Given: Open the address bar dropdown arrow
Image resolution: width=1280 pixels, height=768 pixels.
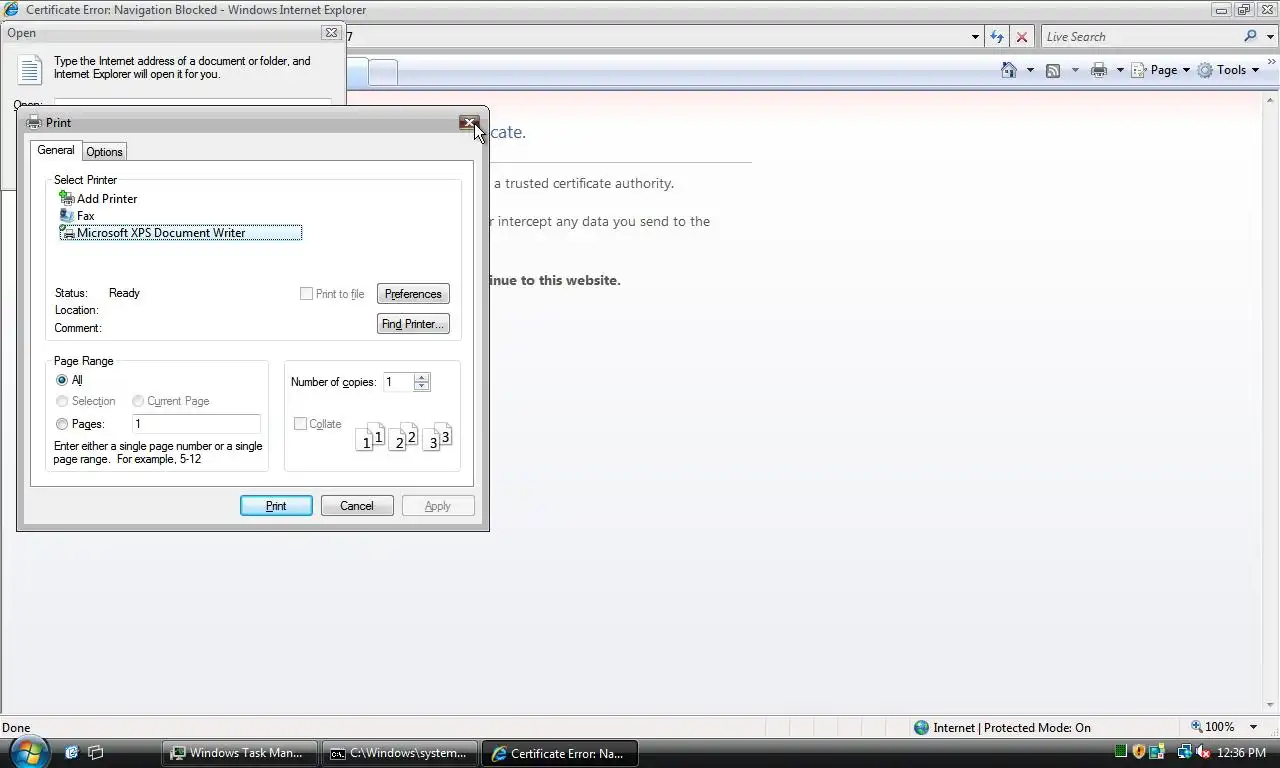Looking at the screenshot, I should point(975,37).
